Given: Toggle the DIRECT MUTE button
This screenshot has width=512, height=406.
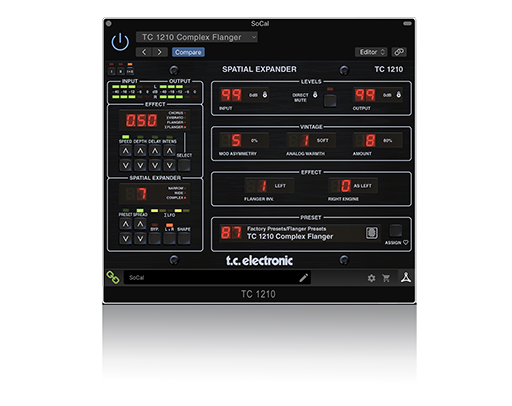Looking at the screenshot, I should (330, 100).
